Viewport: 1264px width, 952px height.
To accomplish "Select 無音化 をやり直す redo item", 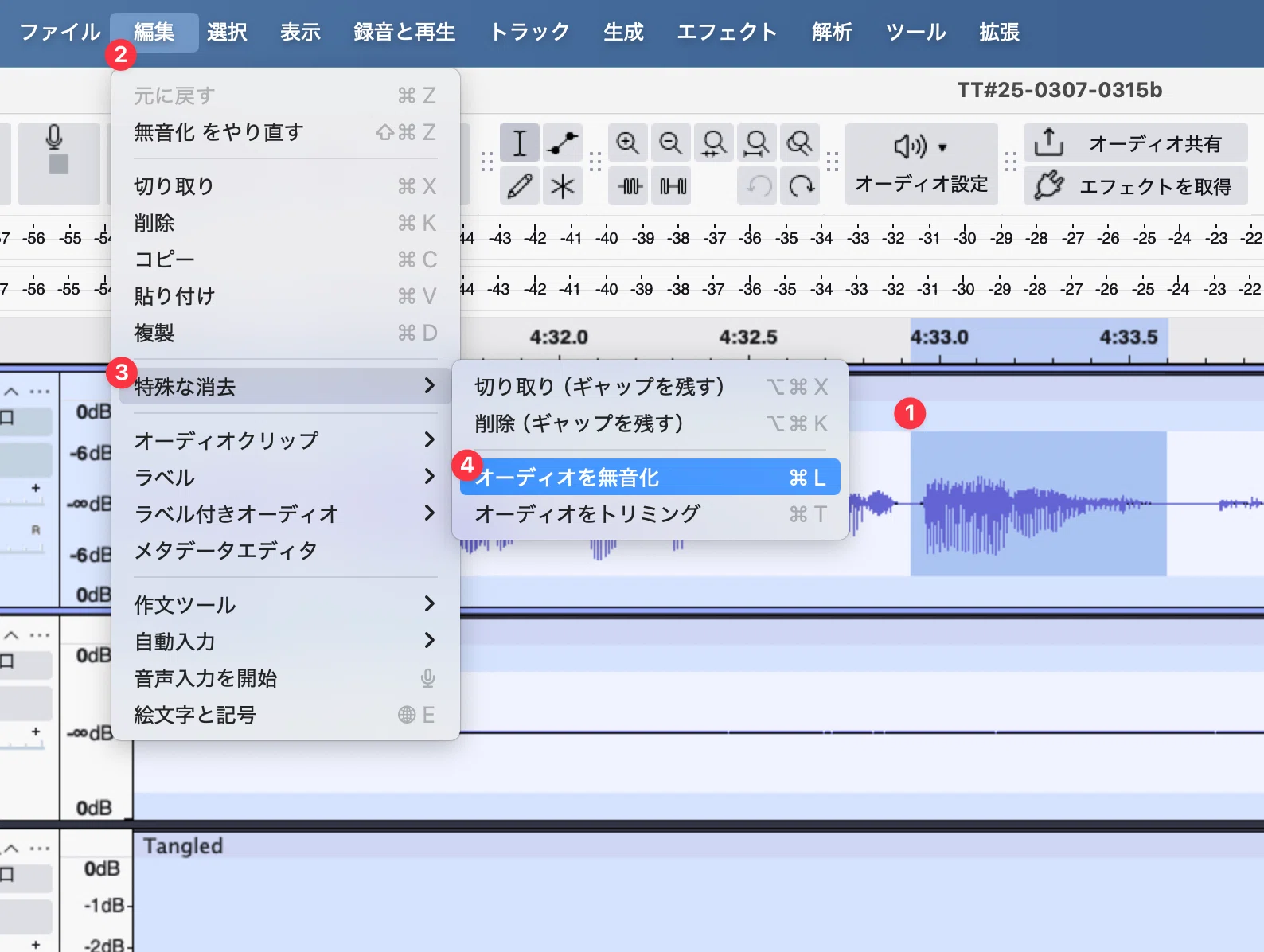I will (285, 132).
